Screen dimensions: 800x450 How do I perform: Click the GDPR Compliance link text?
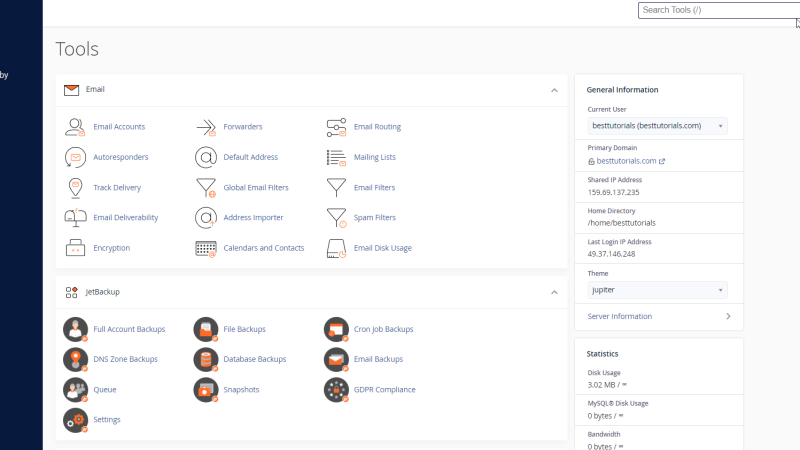click(x=385, y=389)
